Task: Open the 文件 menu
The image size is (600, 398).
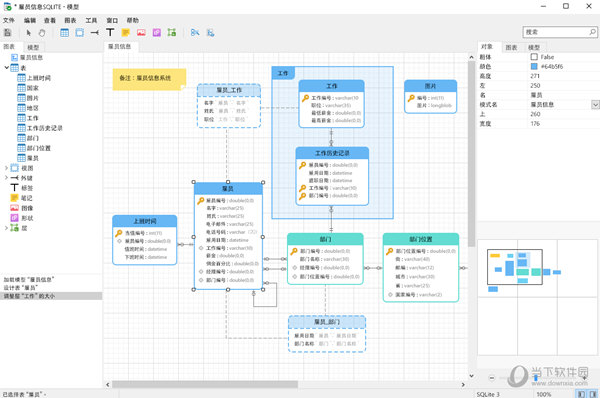Action: [9, 20]
